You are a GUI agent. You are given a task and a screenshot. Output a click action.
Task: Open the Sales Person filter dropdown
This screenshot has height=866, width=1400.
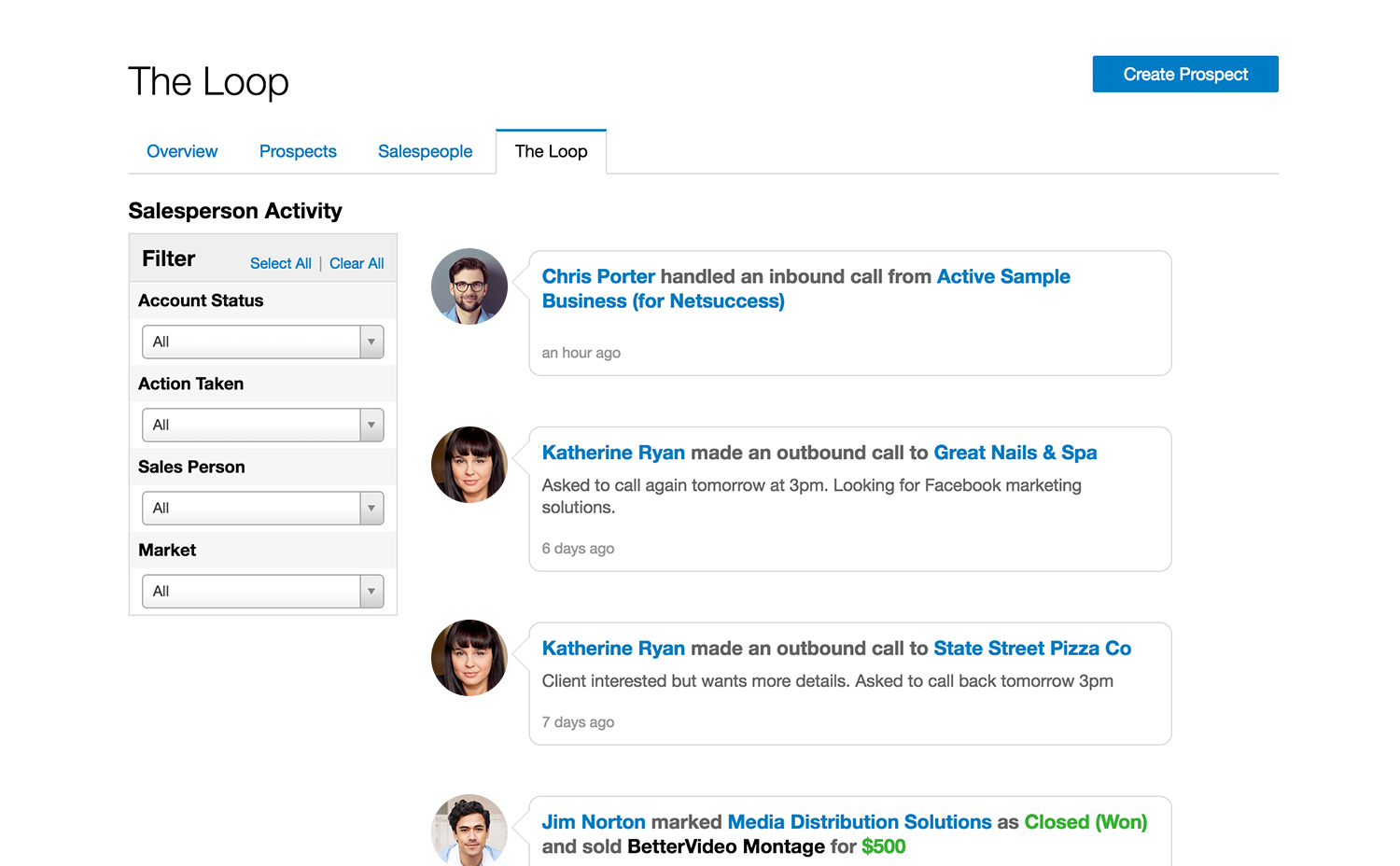262,508
